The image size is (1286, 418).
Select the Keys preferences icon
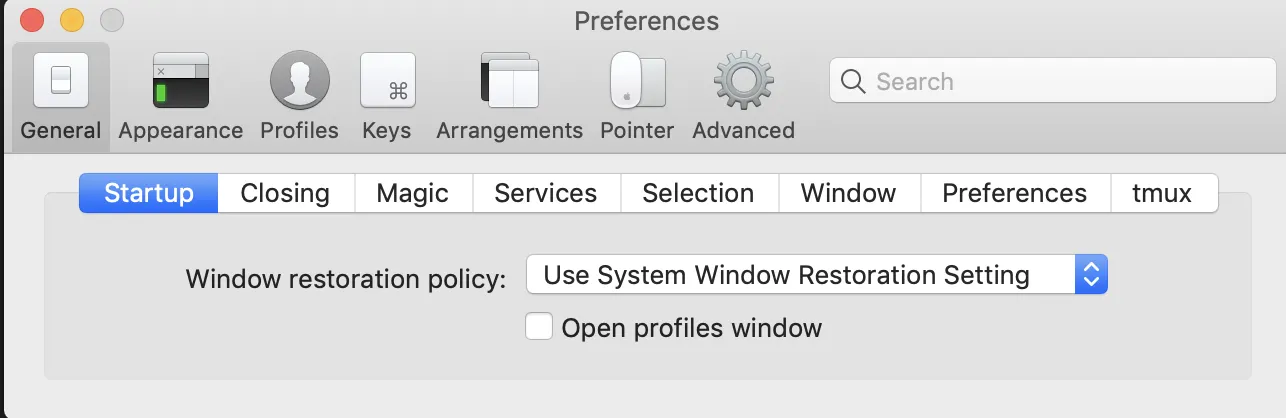pyautogui.click(x=387, y=82)
